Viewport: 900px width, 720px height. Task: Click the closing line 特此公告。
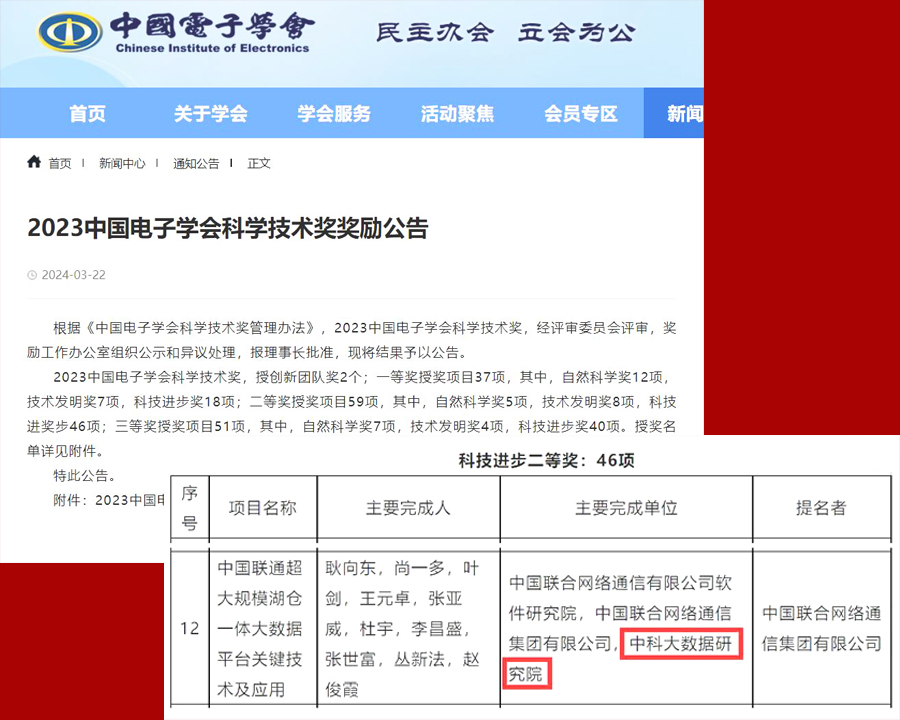85,475
